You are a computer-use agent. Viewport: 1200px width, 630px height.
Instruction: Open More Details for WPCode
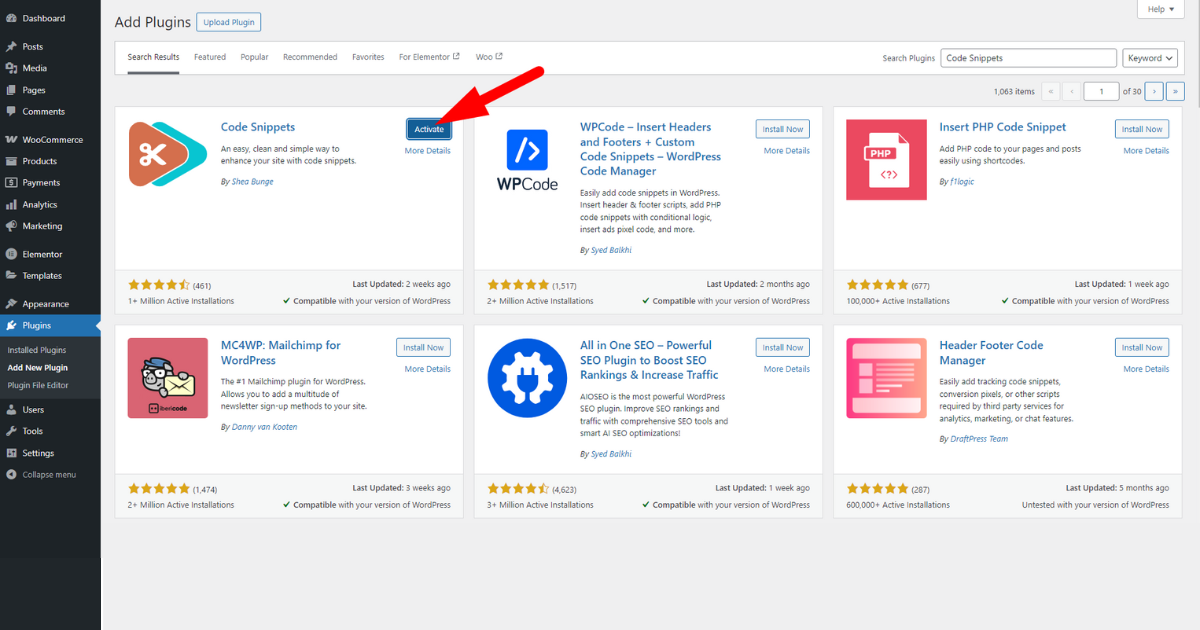[787, 151]
